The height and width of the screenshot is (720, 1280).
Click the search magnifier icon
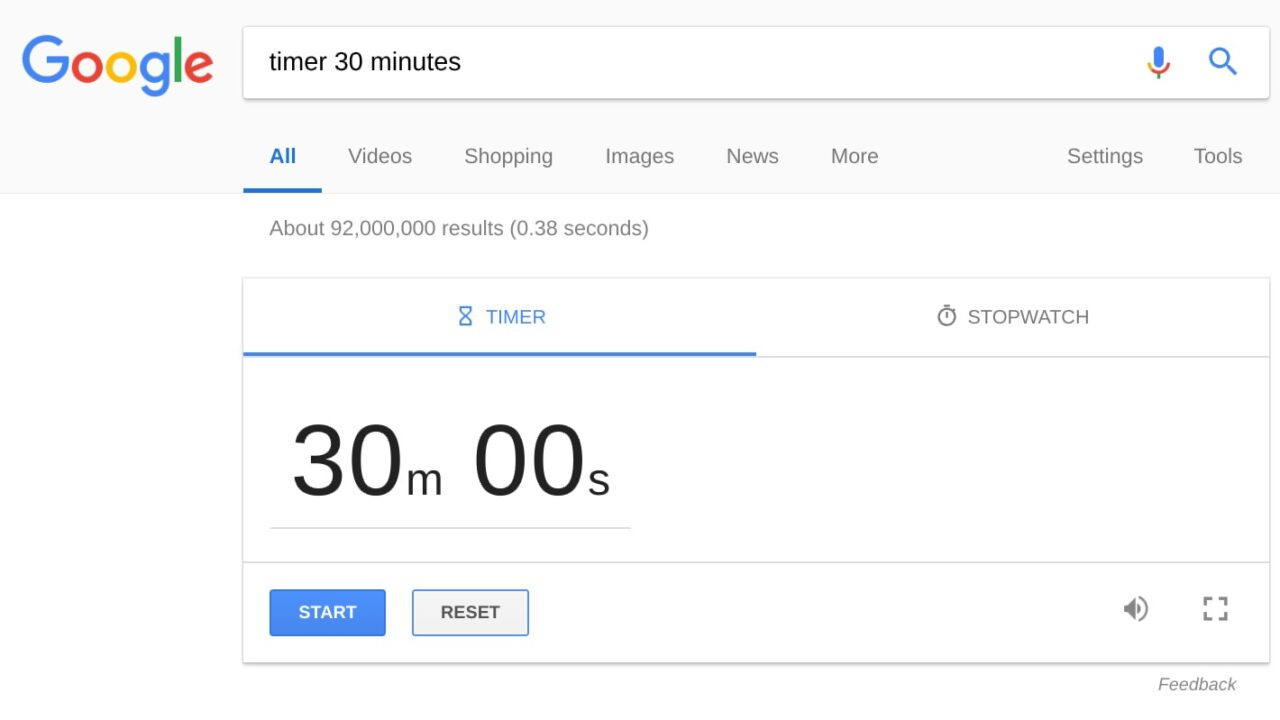tap(1222, 61)
